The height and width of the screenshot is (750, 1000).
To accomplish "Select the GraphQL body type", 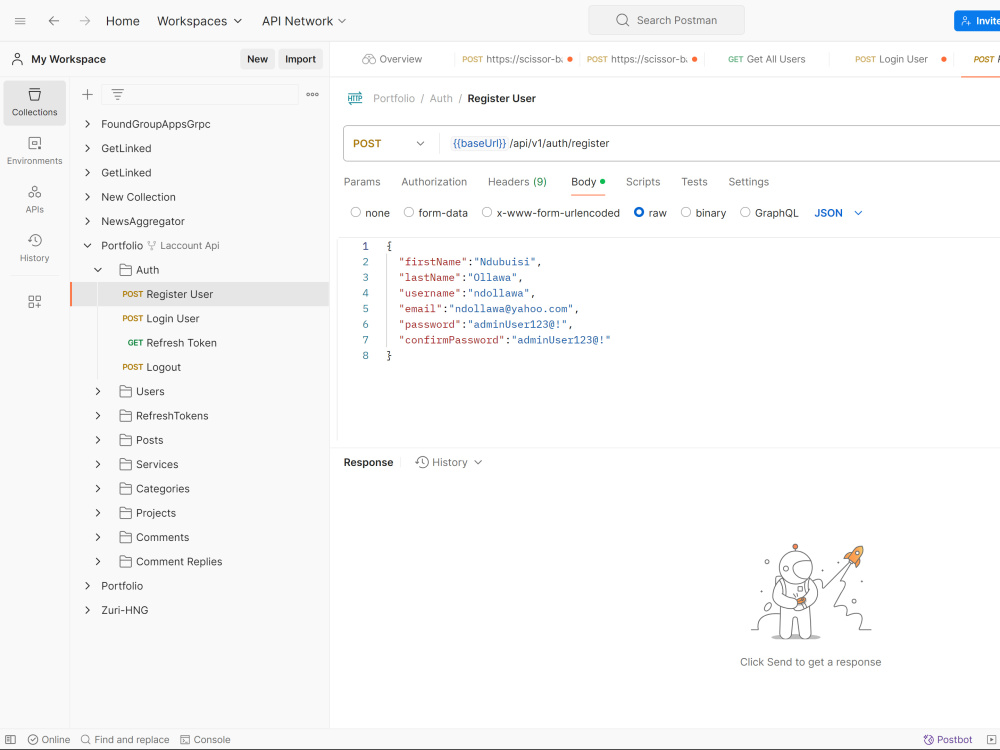I will point(746,212).
